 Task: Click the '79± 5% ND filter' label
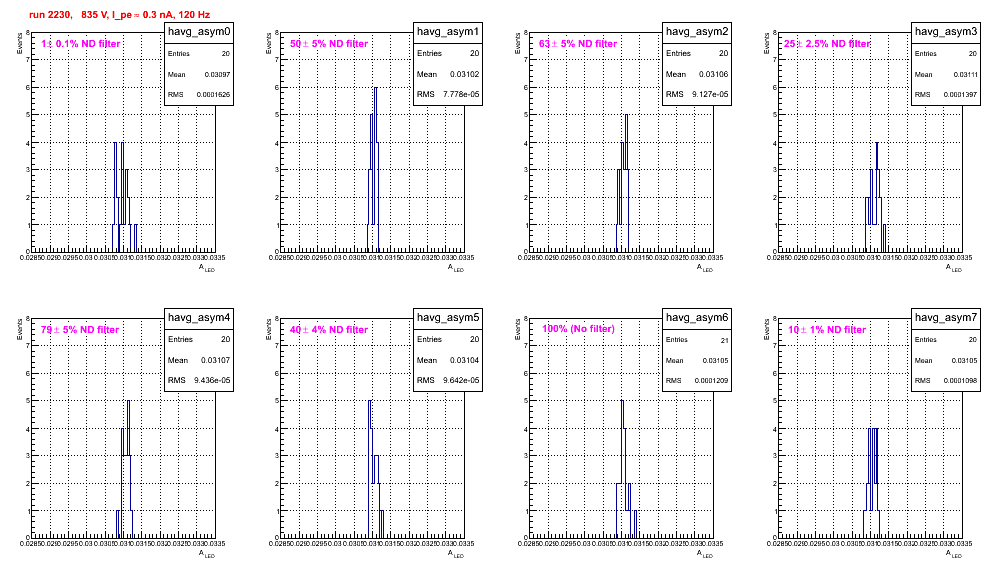80,330
